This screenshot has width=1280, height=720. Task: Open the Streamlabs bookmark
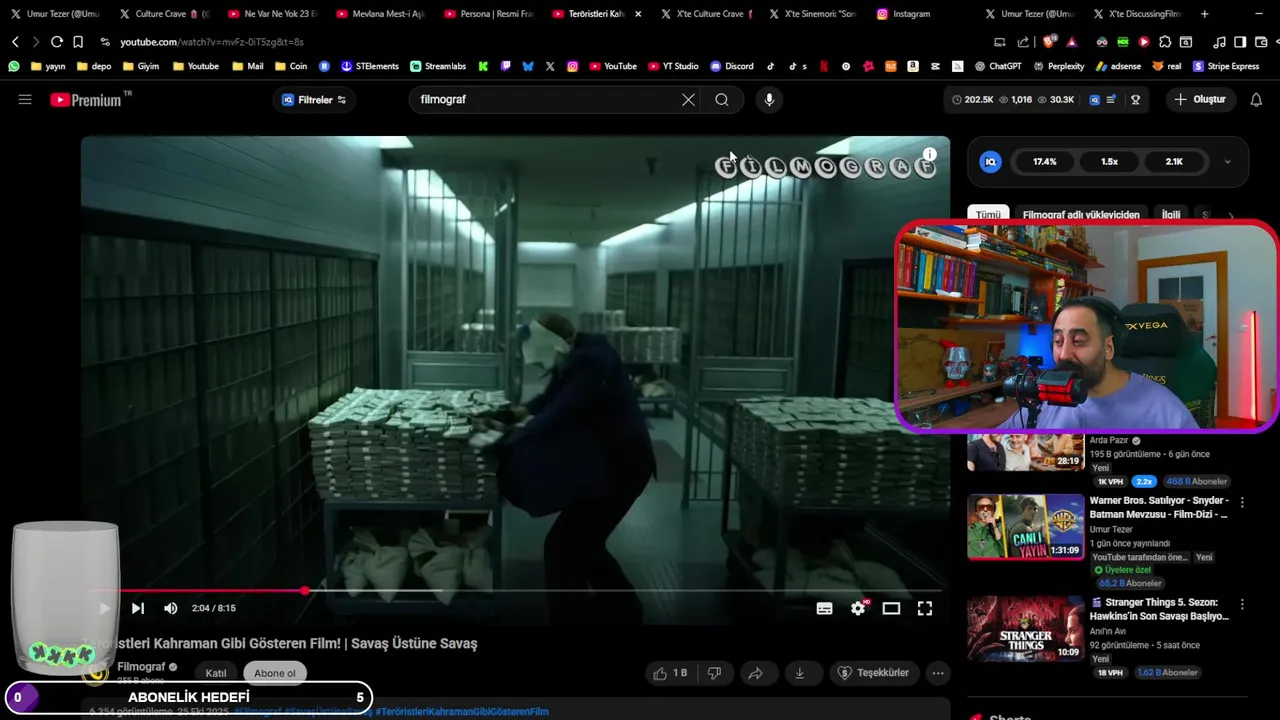(x=438, y=66)
